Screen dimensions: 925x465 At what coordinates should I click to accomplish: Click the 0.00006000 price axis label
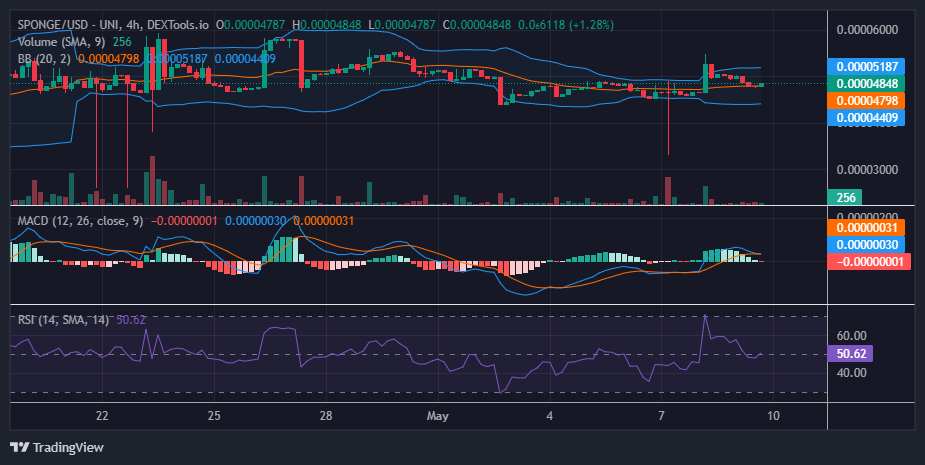point(867,30)
